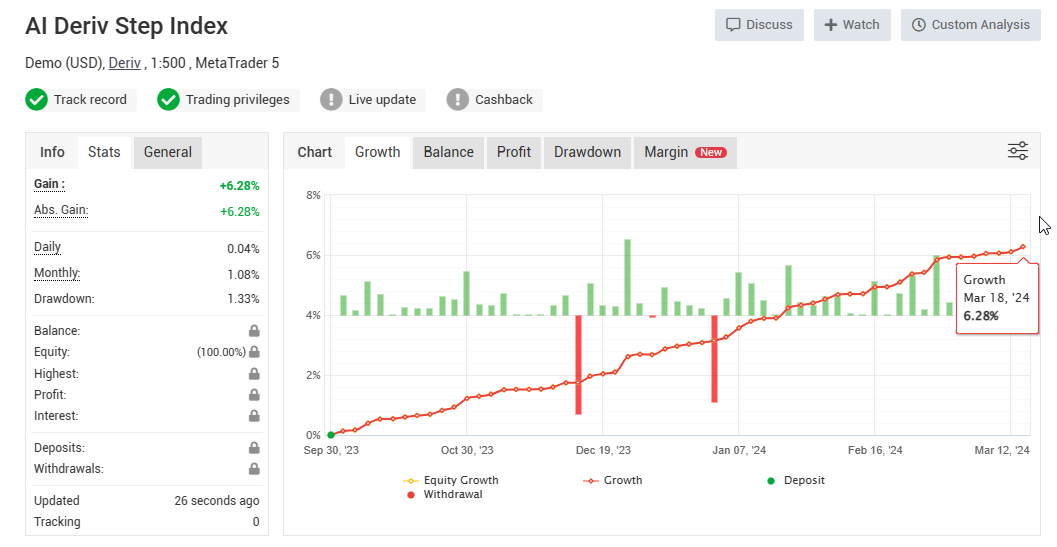Open the General stats tab
1057x547 pixels.
click(167, 152)
